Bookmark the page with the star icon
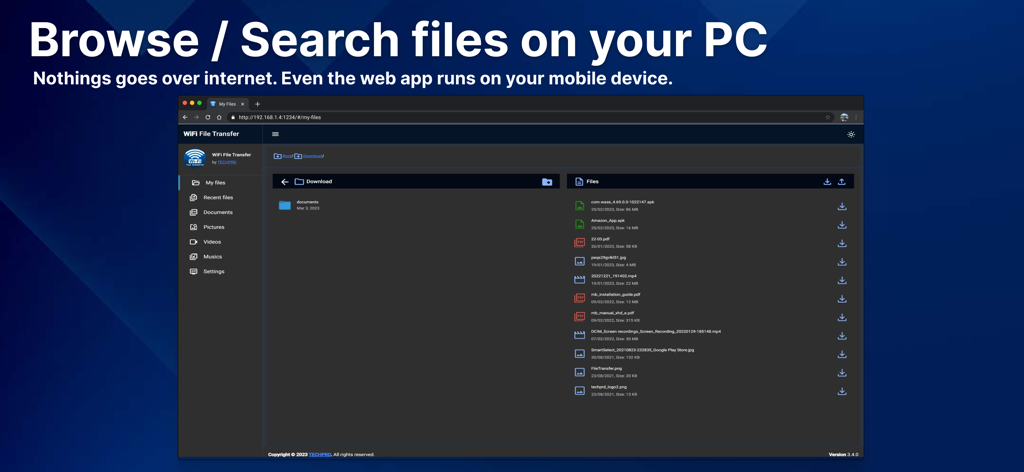The height and width of the screenshot is (472, 1024). (828, 118)
